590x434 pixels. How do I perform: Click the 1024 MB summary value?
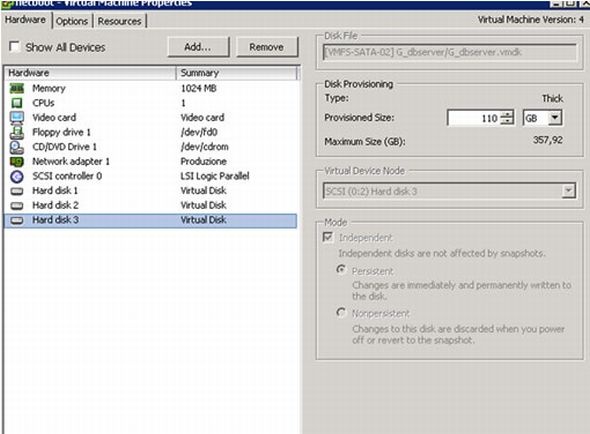pyautogui.click(x=199, y=88)
